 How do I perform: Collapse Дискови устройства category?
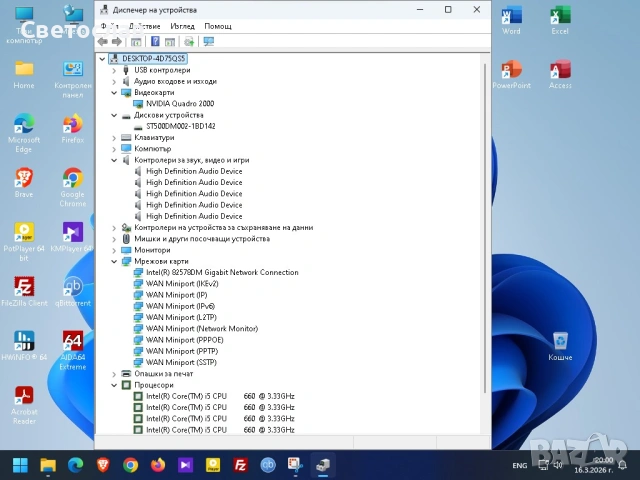(114, 115)
